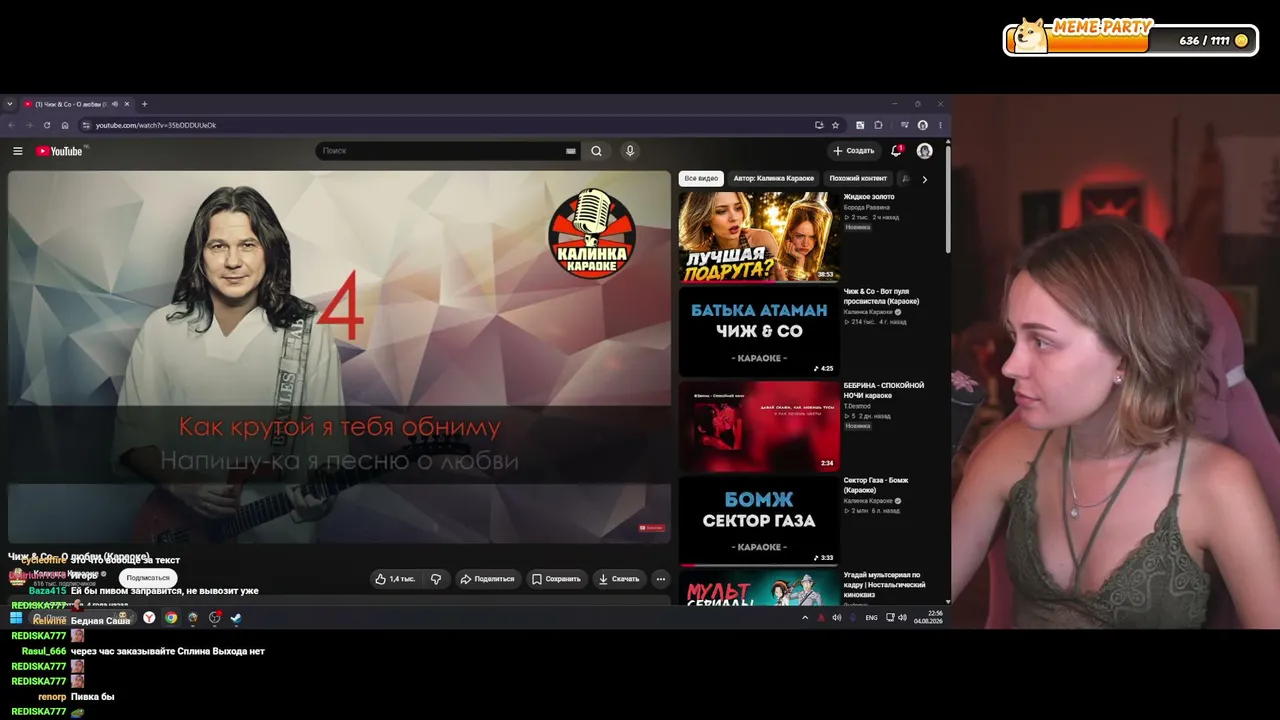Select the Все видео filter chip

tap(701, 178)
